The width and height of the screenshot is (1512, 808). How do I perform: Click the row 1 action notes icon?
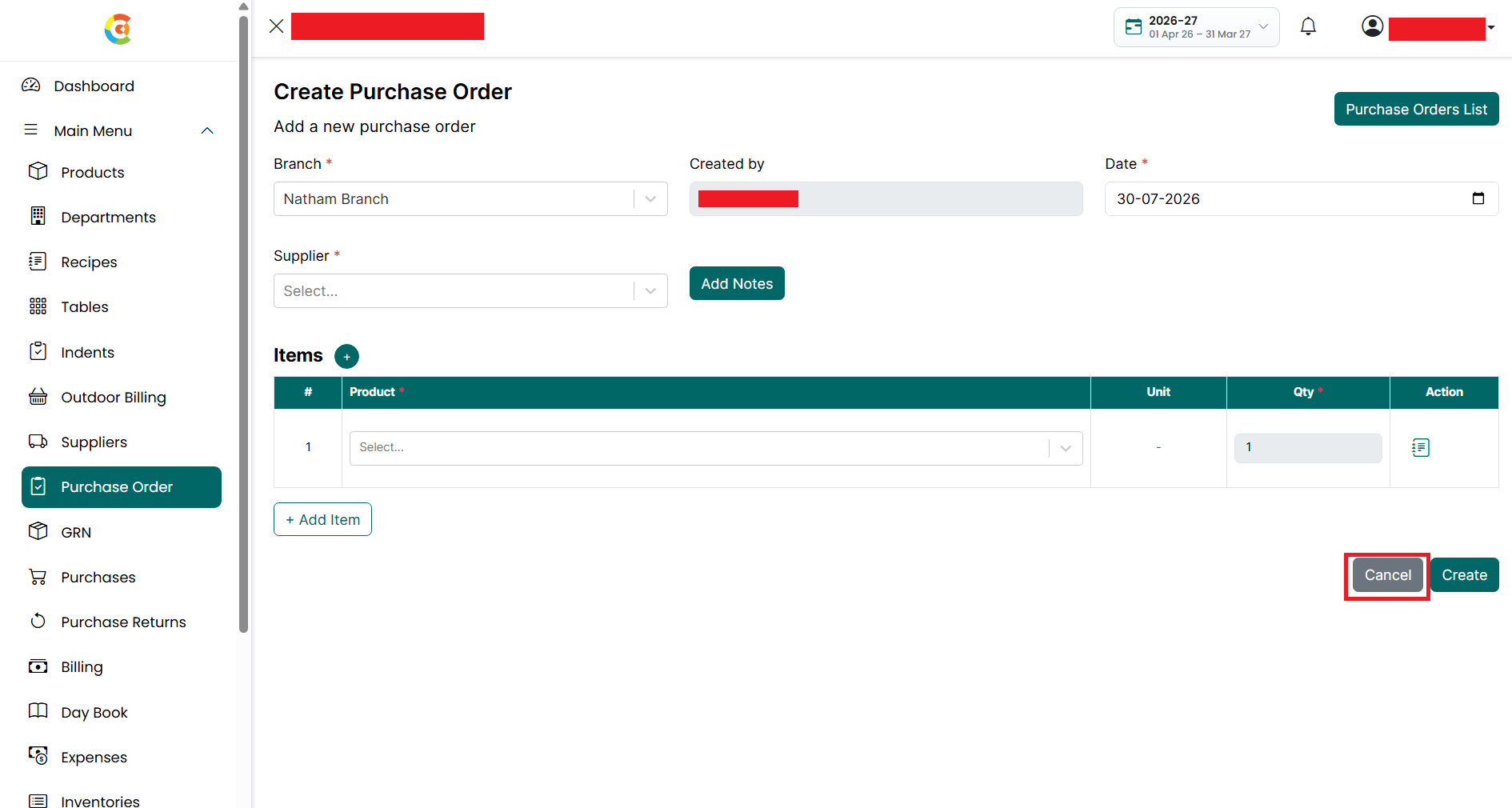(x=1421, y=447)
